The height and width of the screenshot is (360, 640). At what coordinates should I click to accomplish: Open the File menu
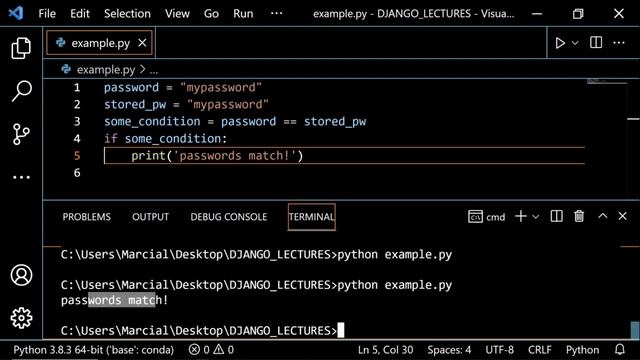point(47,13)
